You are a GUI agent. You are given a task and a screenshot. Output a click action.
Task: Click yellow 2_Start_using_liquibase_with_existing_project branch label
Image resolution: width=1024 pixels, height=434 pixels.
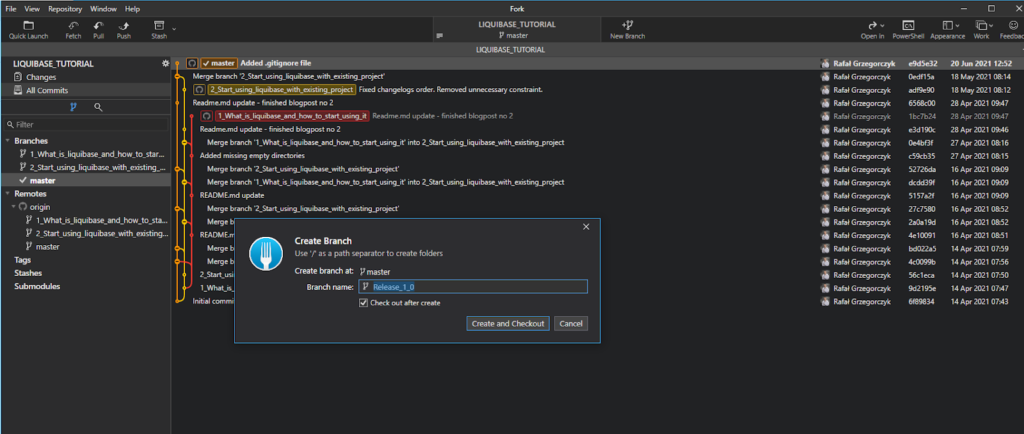pos(282,89)
